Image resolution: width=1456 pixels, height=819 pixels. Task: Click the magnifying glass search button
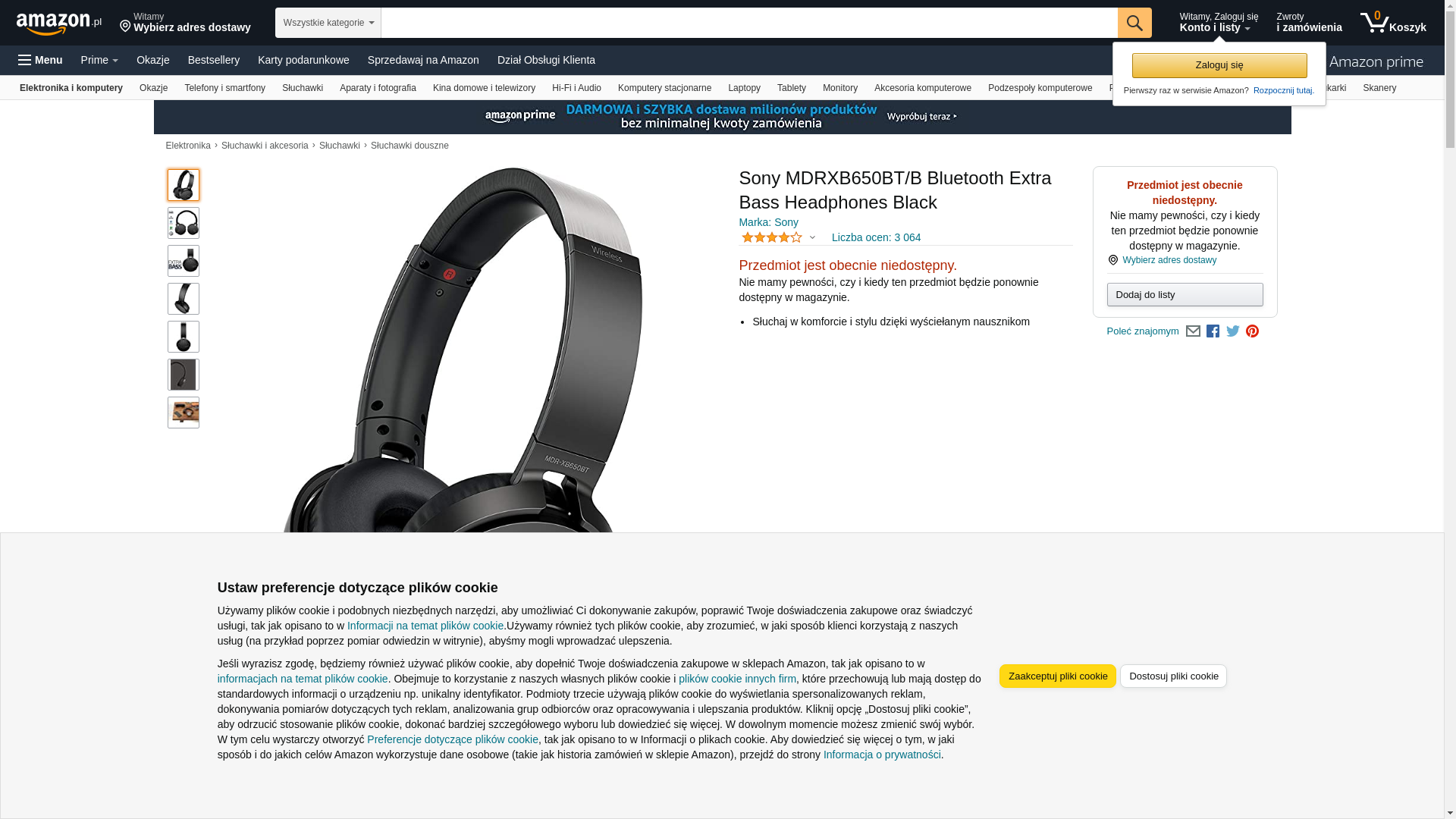pos(1134,23)
